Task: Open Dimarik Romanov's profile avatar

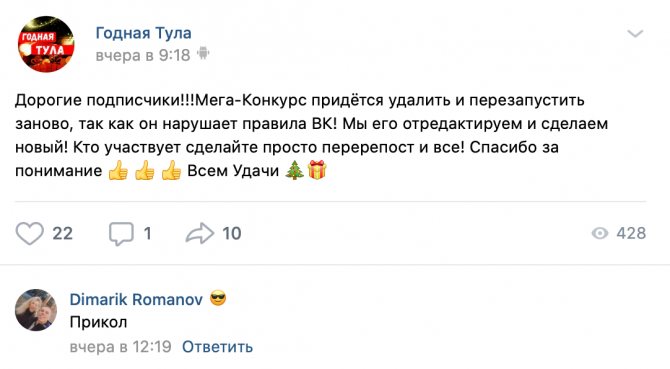Action: 36,310
